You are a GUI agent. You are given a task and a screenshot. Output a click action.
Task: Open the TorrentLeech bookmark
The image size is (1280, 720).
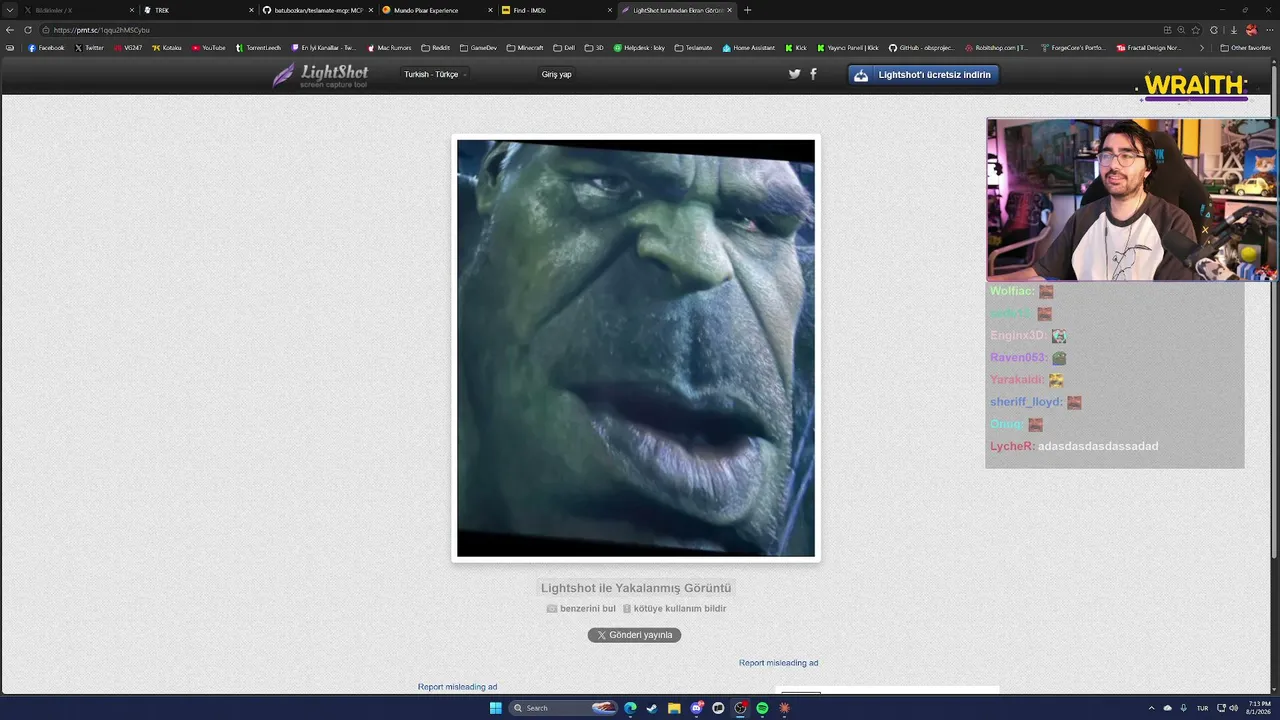click(258, 48)
